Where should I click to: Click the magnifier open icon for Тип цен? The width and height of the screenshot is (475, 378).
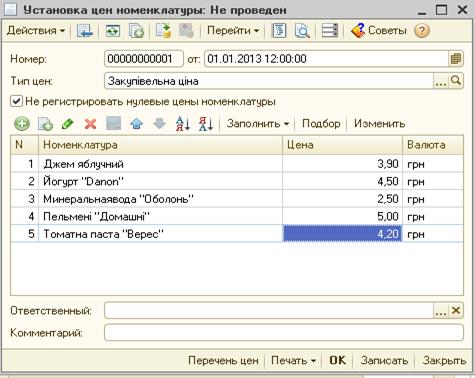456,81
